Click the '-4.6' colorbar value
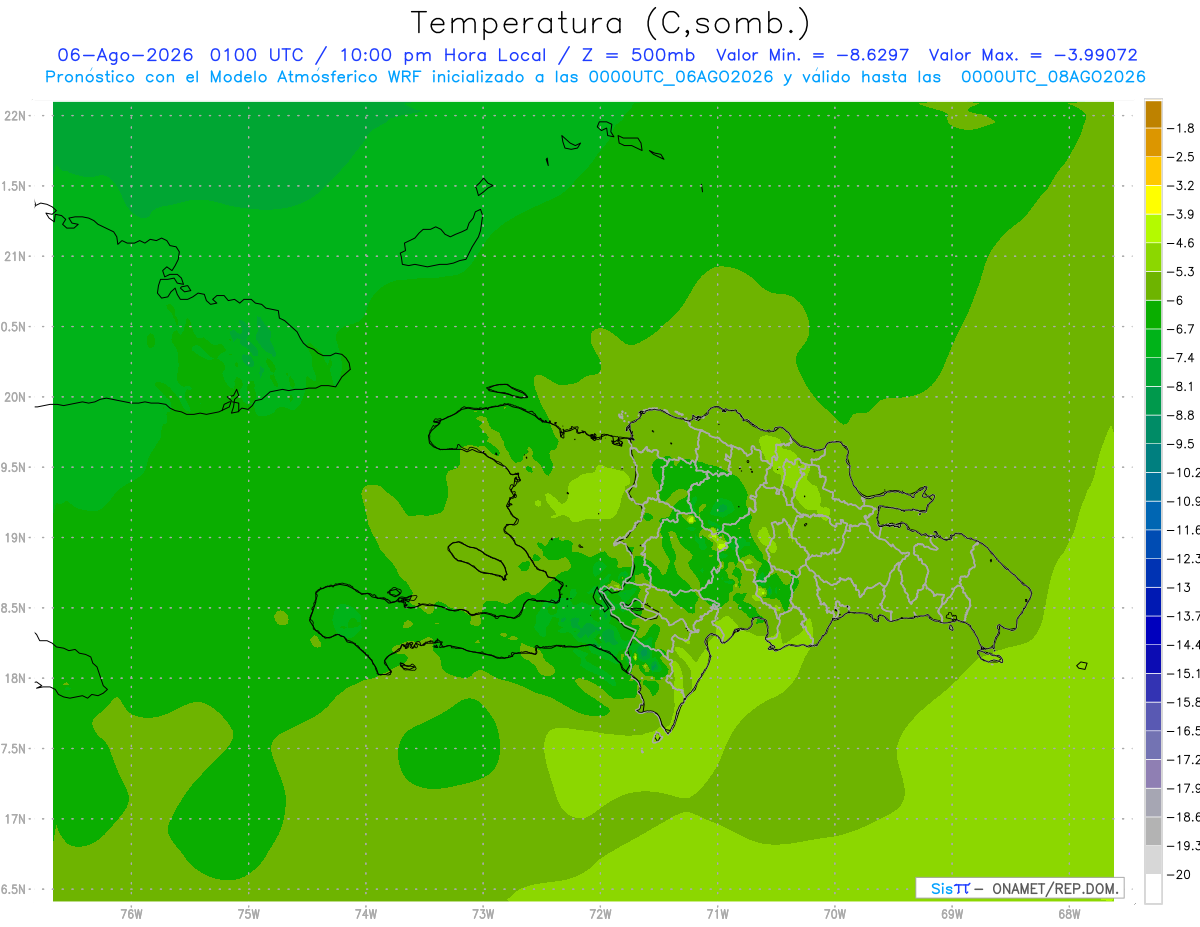This screenshot has width=1200, height=927. pos(1181,243)
